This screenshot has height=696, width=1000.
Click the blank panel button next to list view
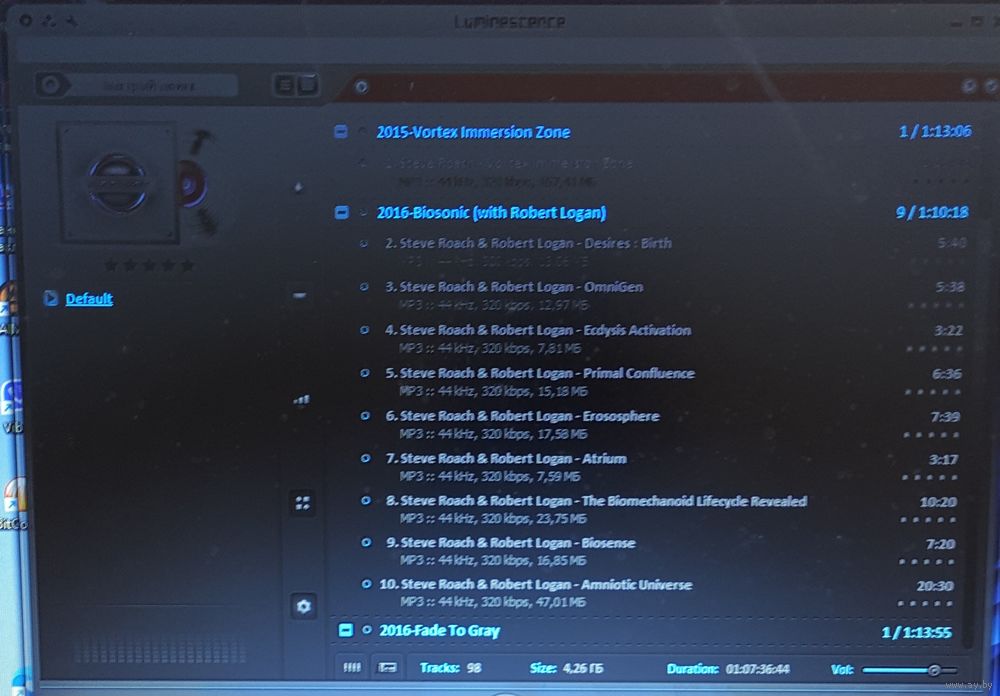point(307,85)
